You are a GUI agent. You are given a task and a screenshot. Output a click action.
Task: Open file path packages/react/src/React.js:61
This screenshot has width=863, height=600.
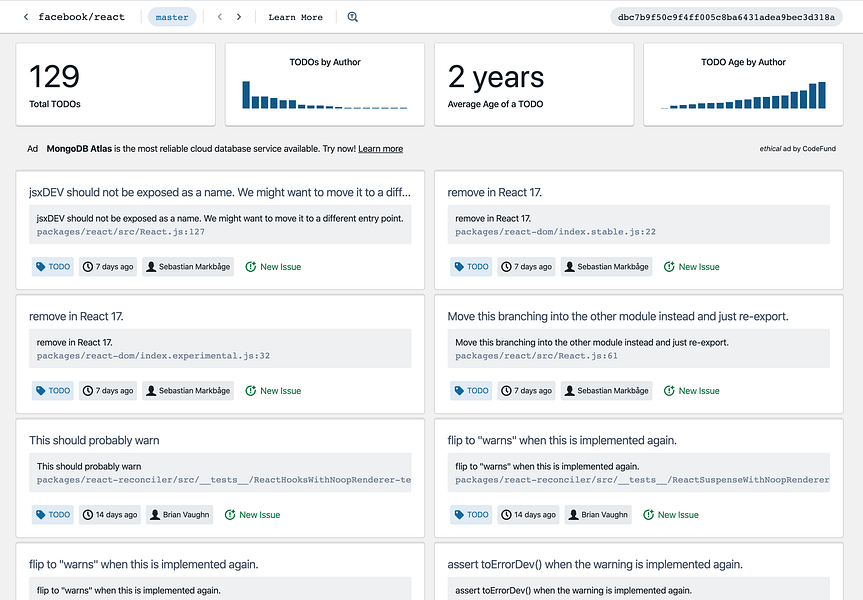point(536,356)
